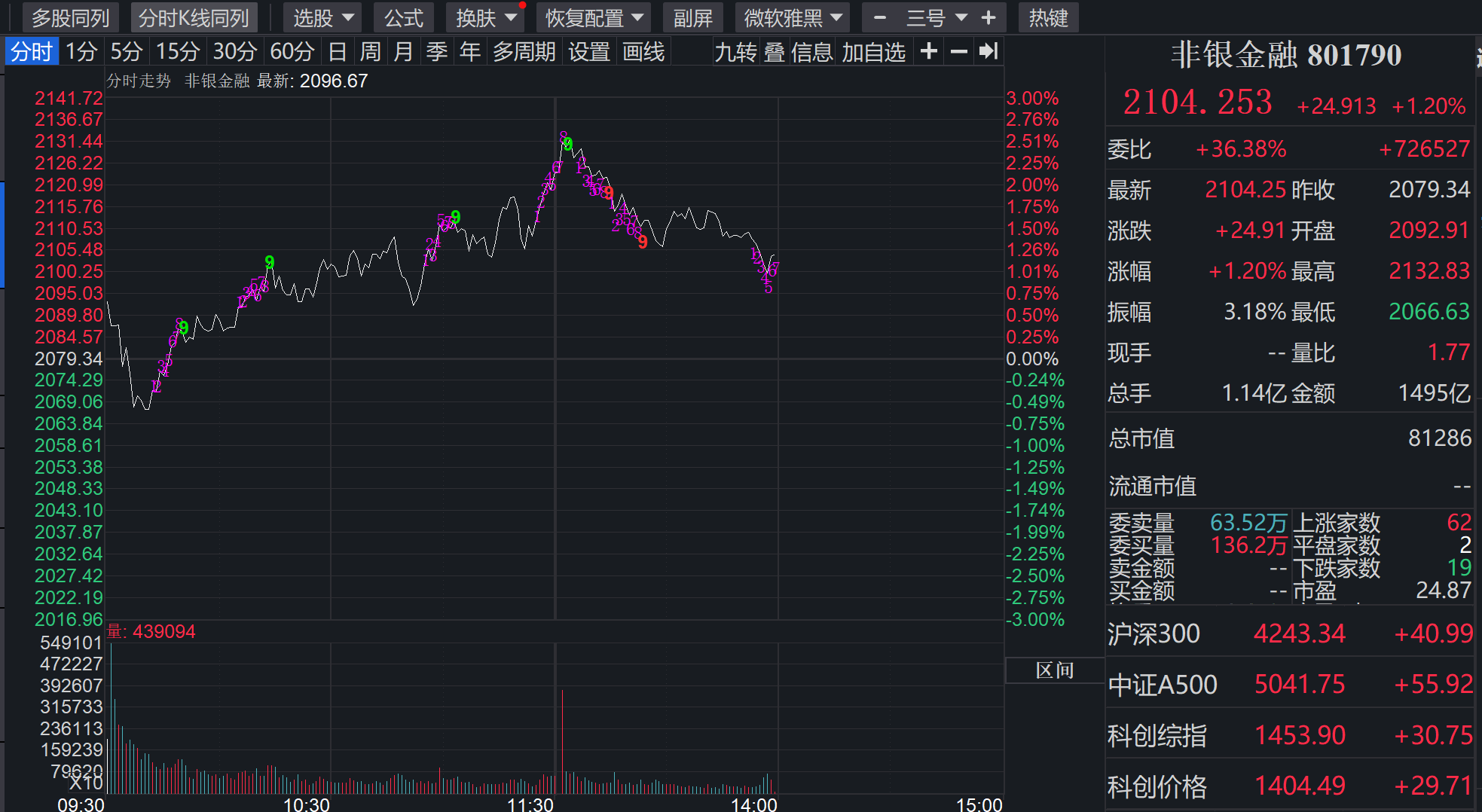
Task: Click the jump-to-end arrow icon
Action: 988,51
